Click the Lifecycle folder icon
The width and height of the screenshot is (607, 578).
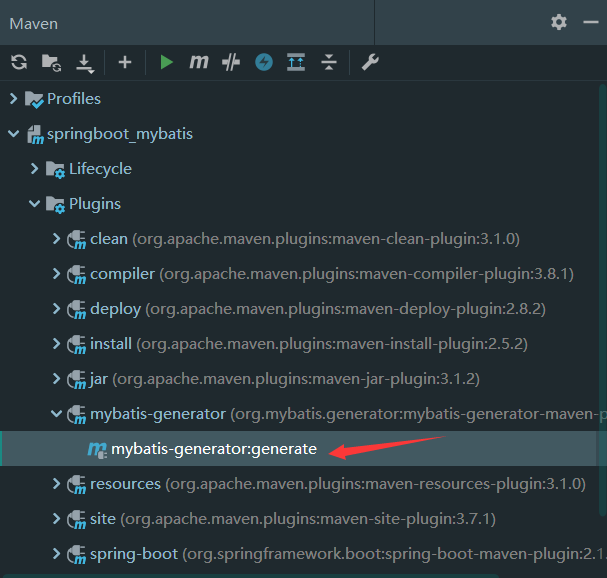55,170
